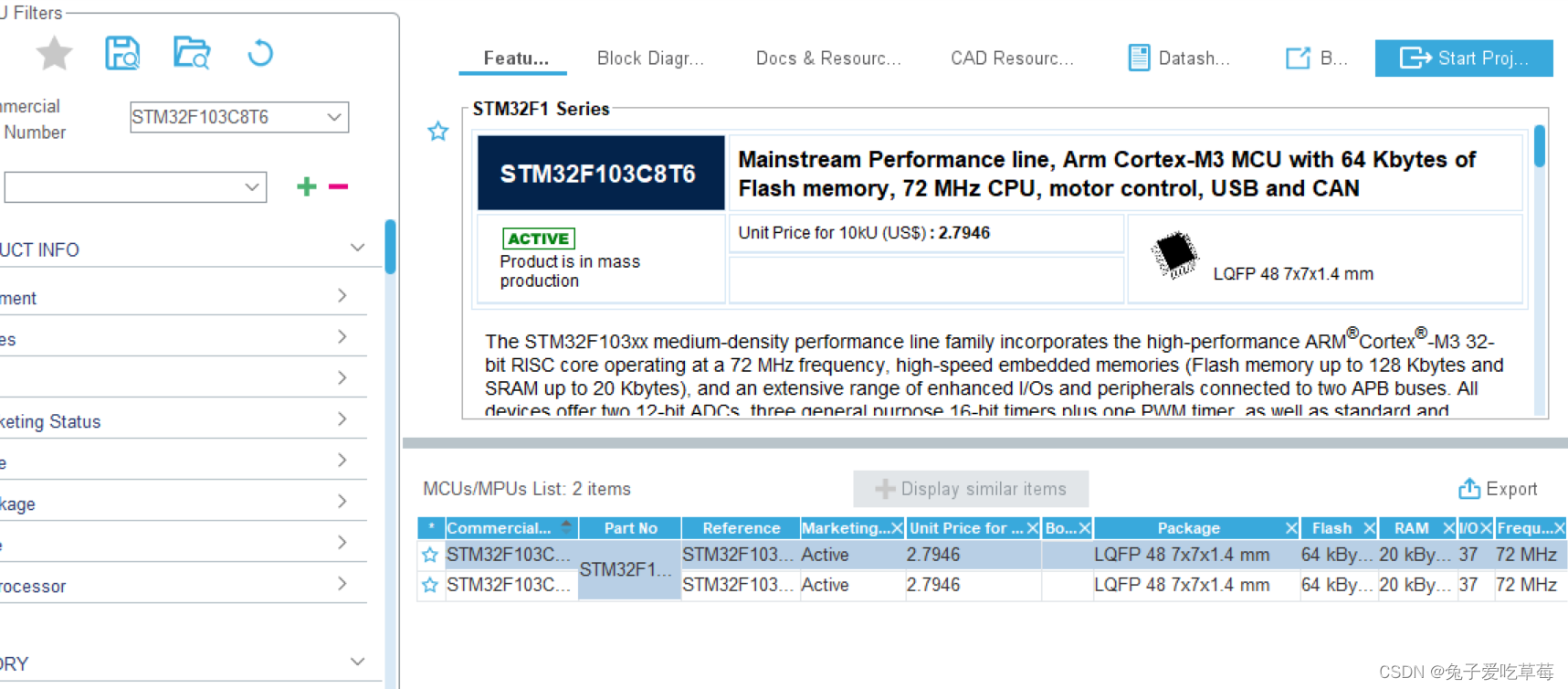
Task: Open the empty combo box dropdown
Action: tap(252, 187)
